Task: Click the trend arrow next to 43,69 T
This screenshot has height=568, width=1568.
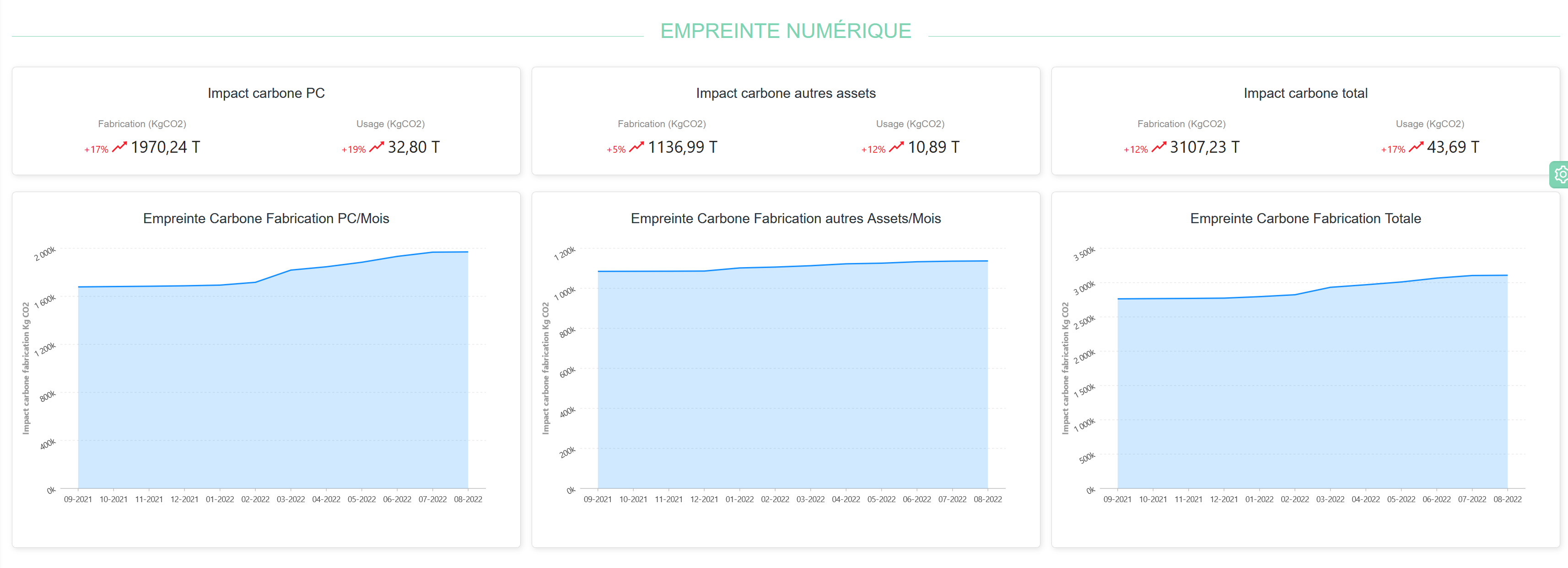Action: (1416, 147)
